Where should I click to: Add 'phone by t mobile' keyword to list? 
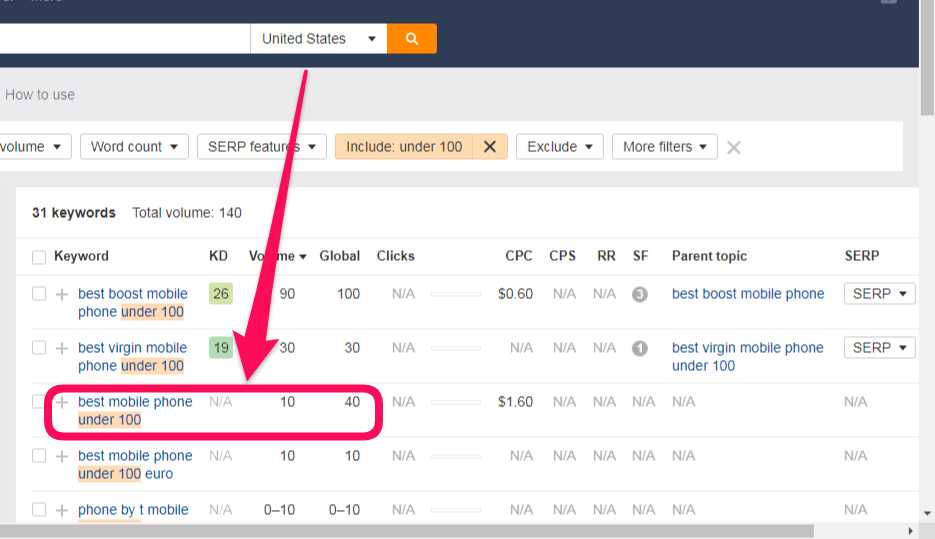61,510
